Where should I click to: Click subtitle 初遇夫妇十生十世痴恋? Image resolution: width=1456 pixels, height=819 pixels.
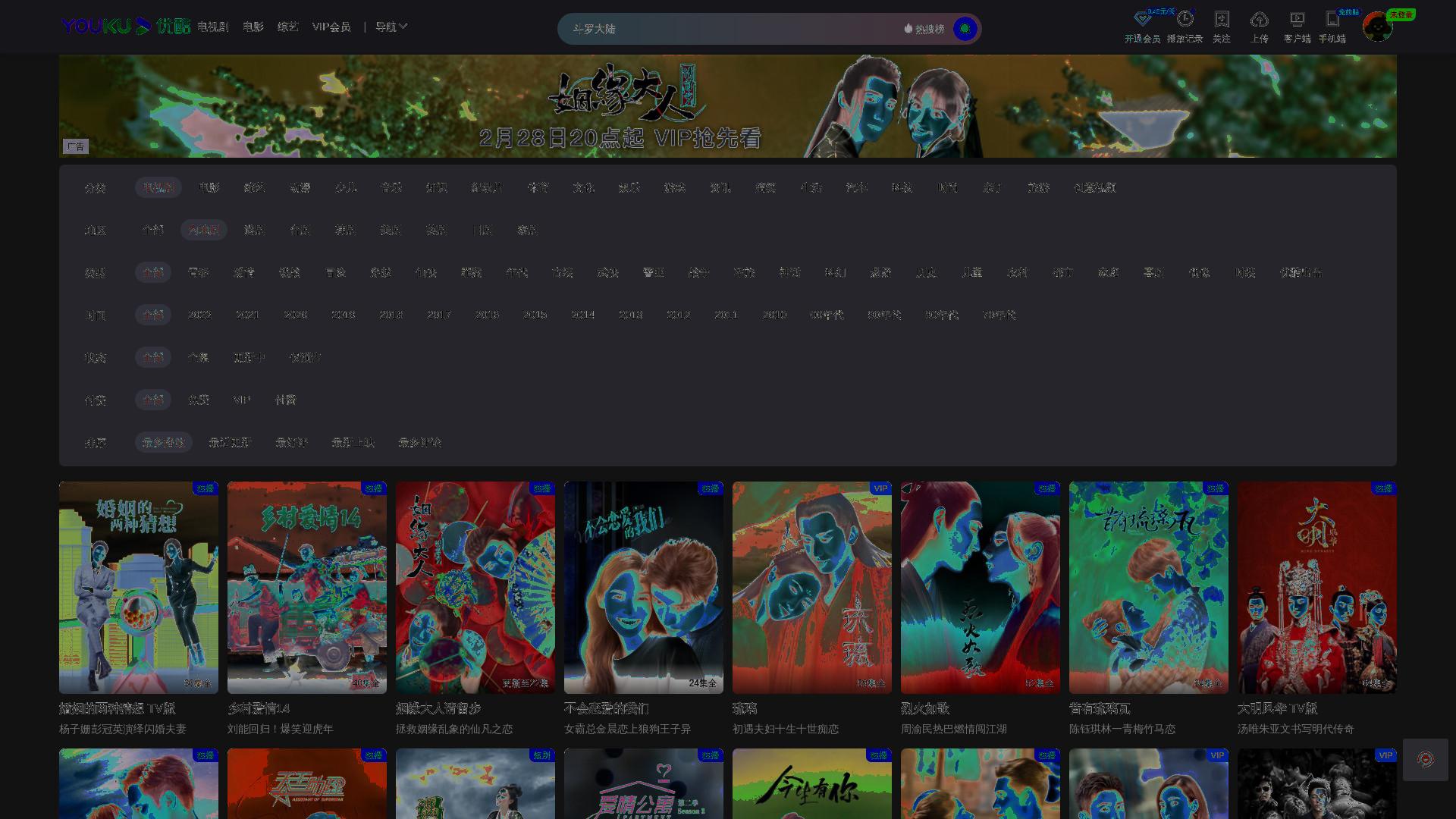click(786, 729)
